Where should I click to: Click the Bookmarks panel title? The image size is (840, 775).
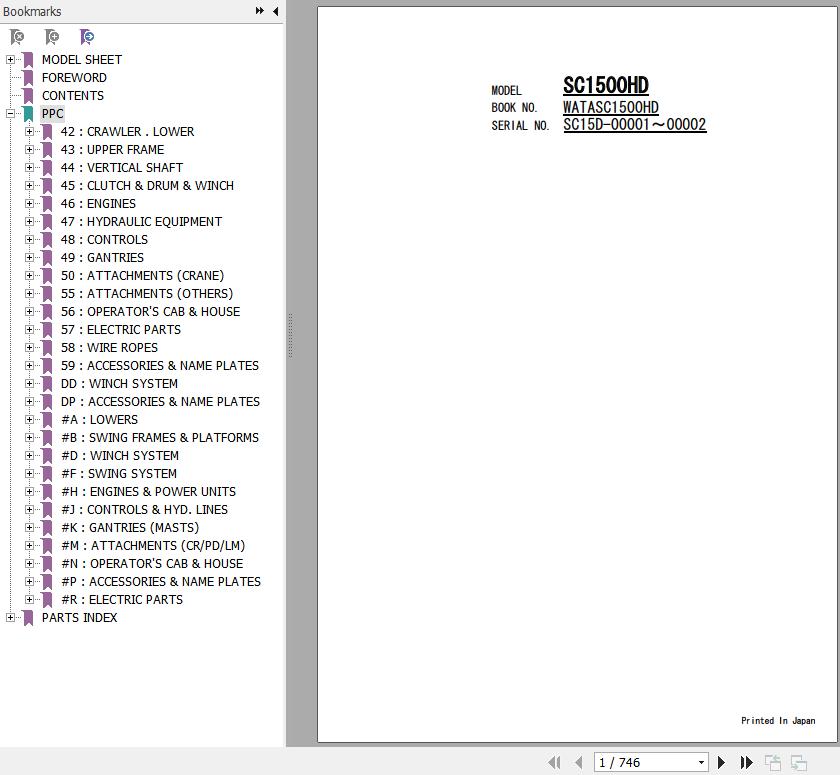click(x=32, y=11)
